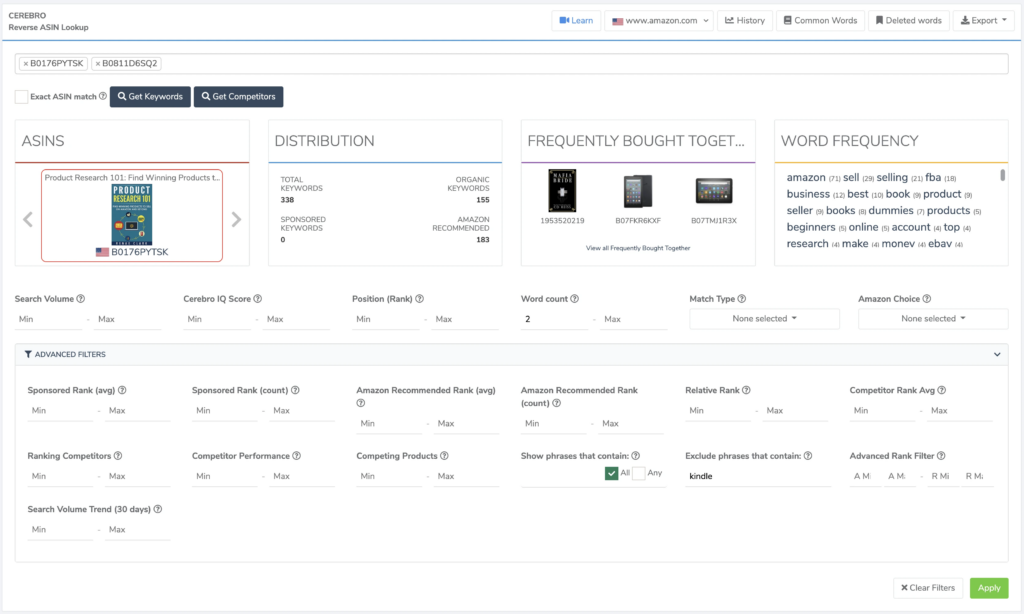The height and width of the screenshot is (614, 1024).
Task: Click the green Apply button
Action: click(989, 588)
